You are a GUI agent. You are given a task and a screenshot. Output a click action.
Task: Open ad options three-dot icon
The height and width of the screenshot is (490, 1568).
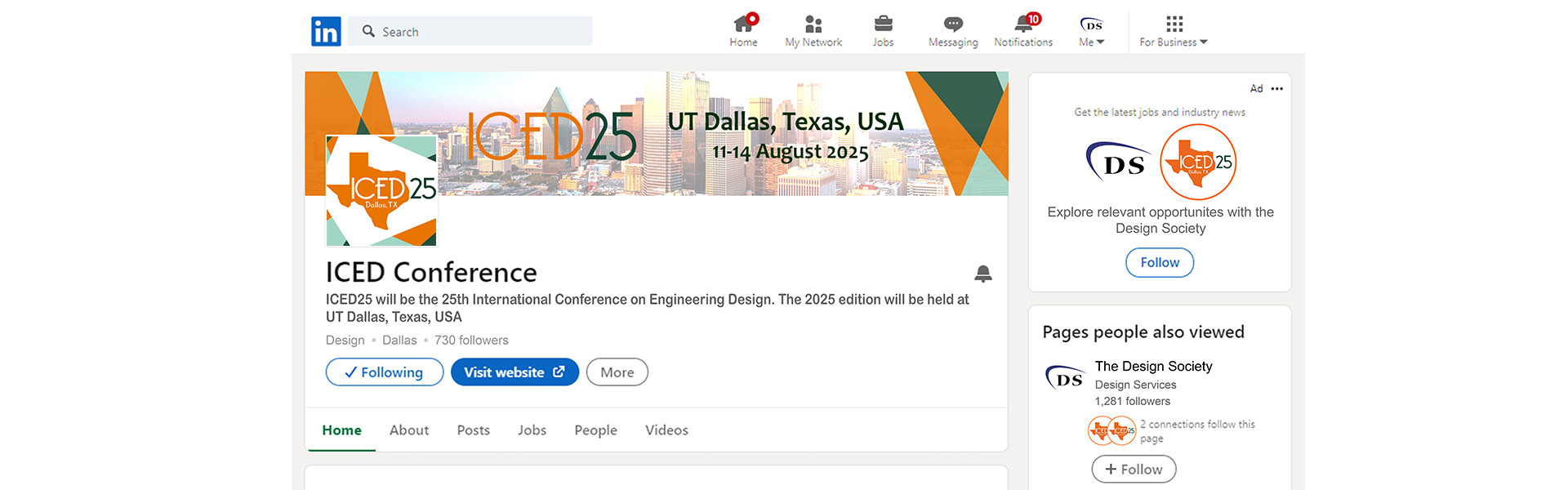point(1277,89)
